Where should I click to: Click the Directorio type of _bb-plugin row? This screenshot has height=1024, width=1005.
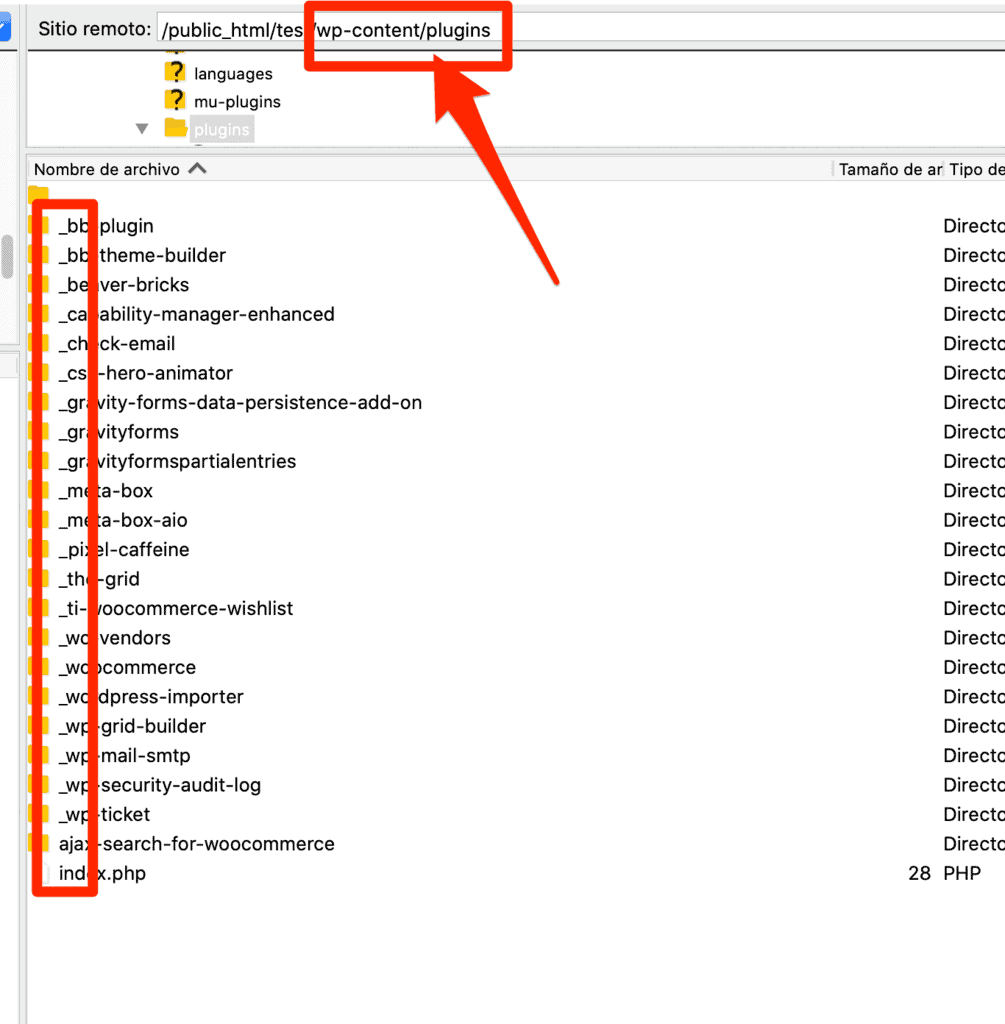coord(974,226)
